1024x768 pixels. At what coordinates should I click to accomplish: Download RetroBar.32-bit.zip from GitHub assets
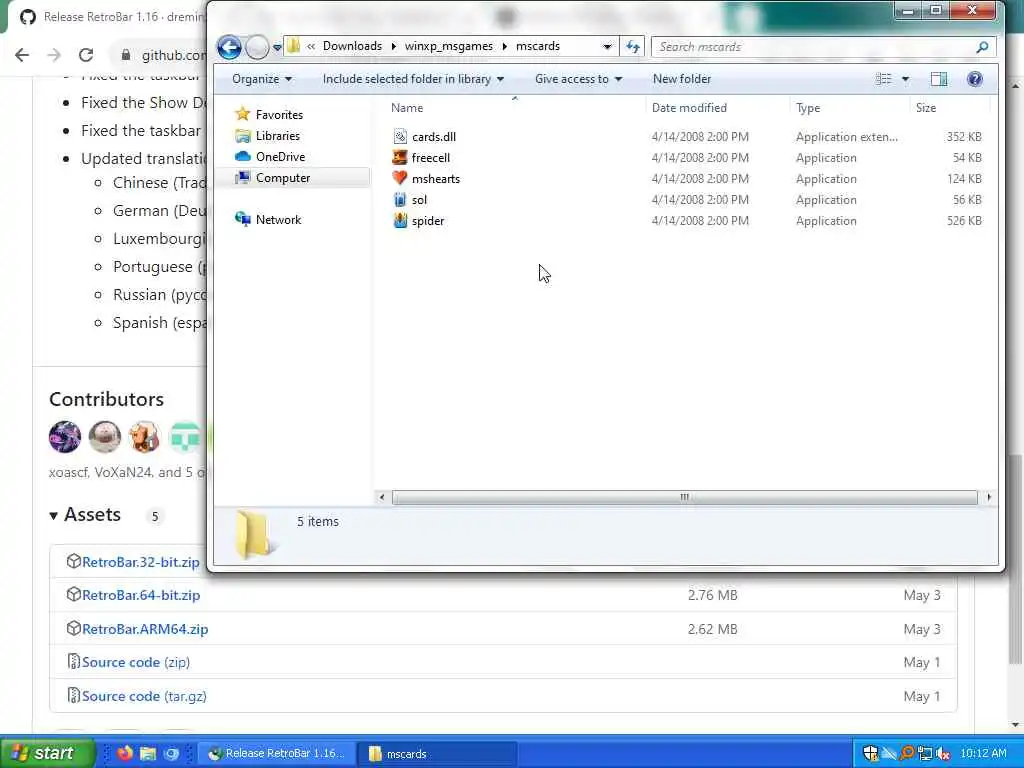(140, 562)
